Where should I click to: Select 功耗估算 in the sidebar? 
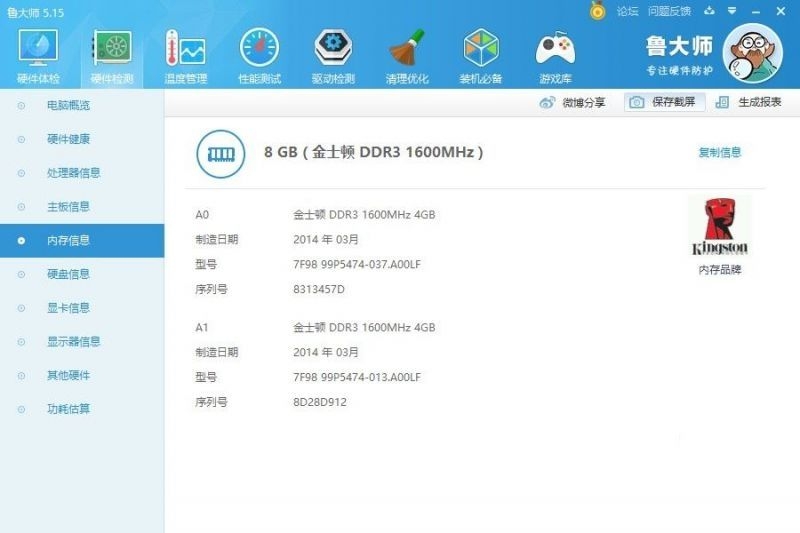pos(82,409)
